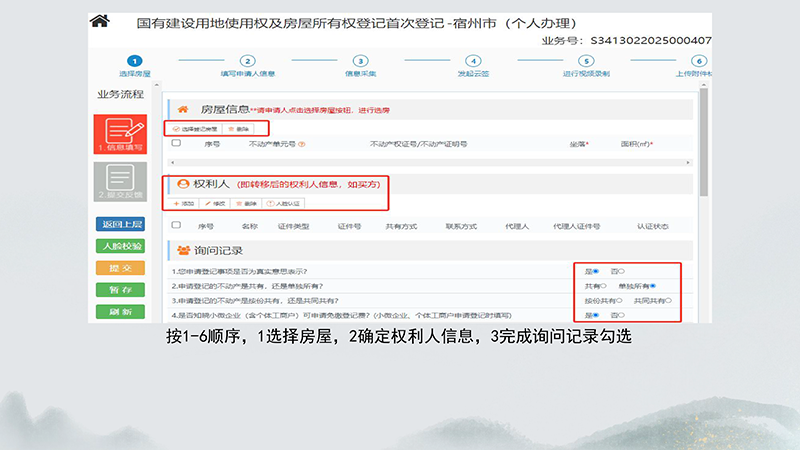Go to step 2 填写申请人信息
This screenshot has width=800, height=450.
[x=248, y=62]
